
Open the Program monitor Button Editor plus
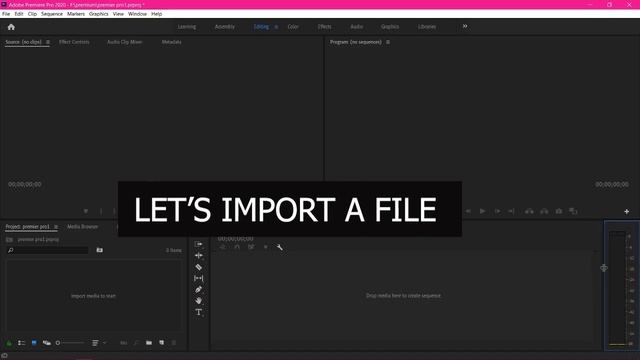[627, 211]
